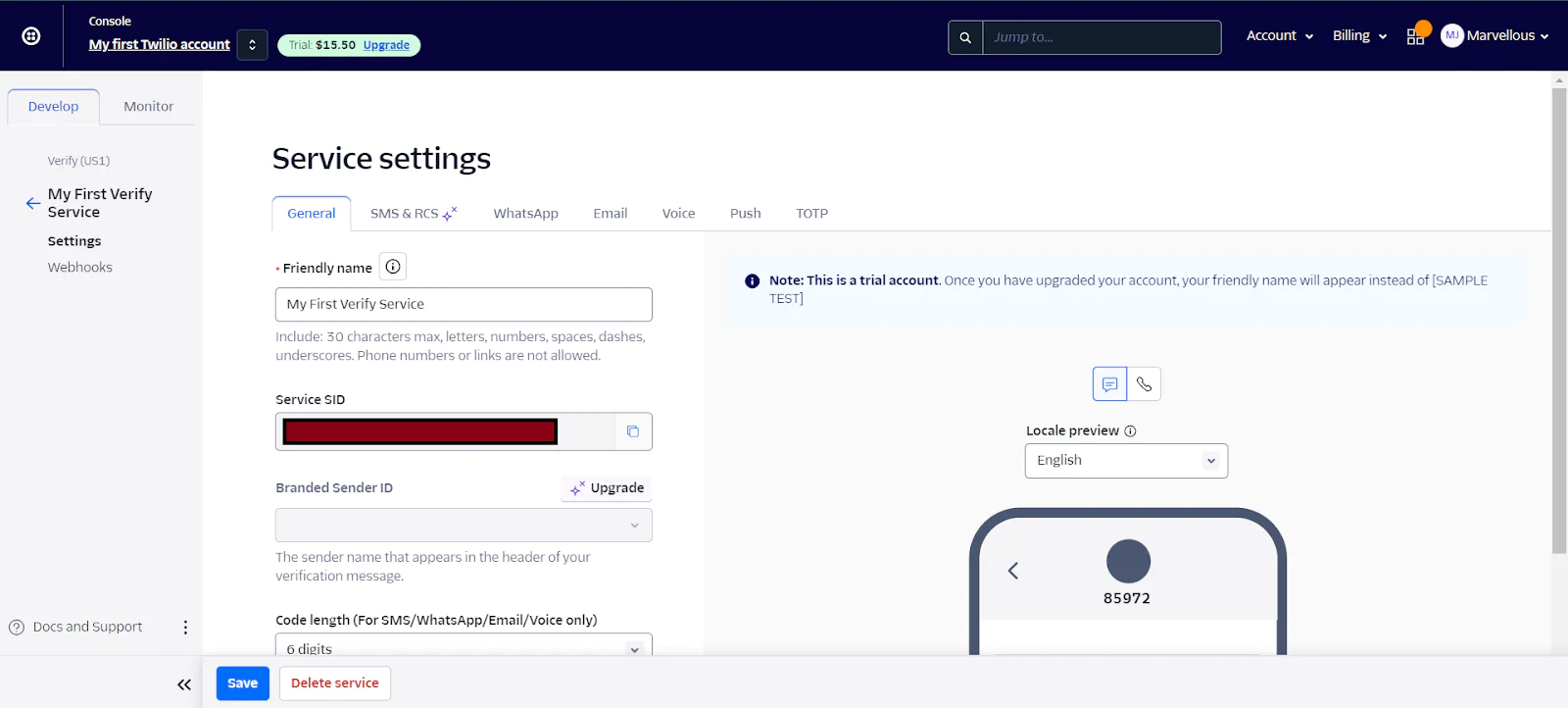Open the products grid icon with notification
Image resolution: width=1568 pixels, height=708 pixels.
(1416, 35)
